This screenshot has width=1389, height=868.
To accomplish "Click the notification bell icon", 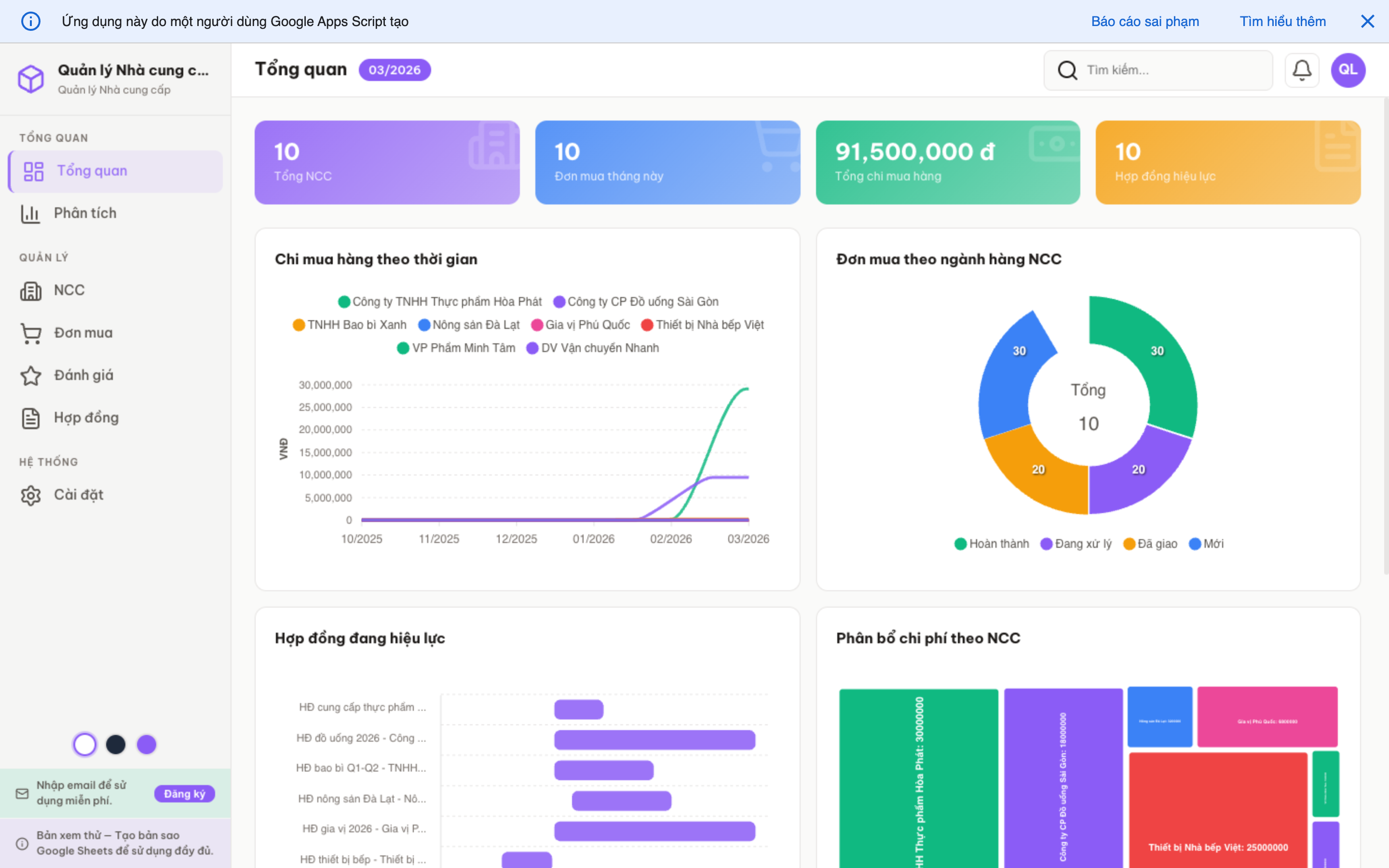I will click(x=1302, y=70).
